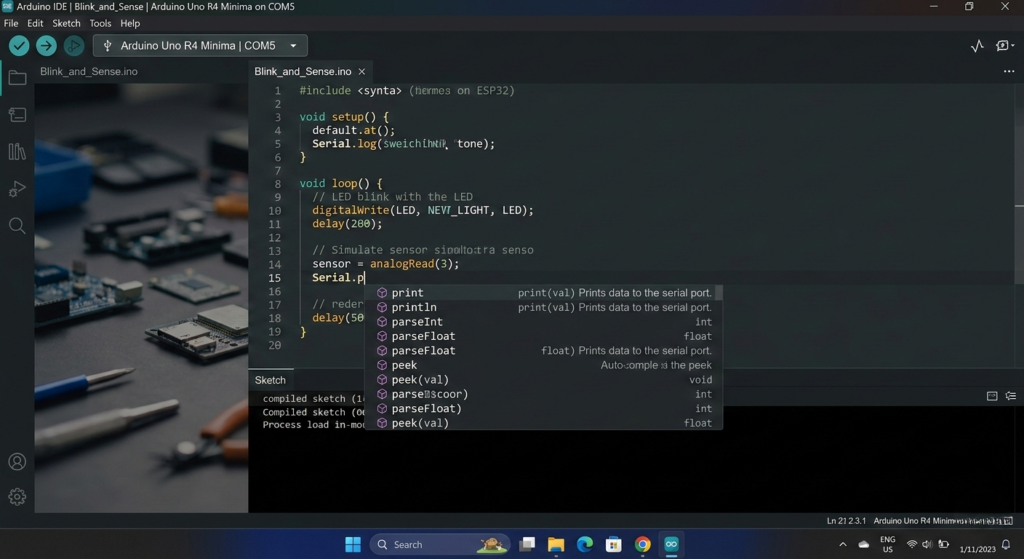Open the Serial Monitor icon
Image resolution: width=1024 pixels, height=559 pixels.
(x=1004, y=46)
